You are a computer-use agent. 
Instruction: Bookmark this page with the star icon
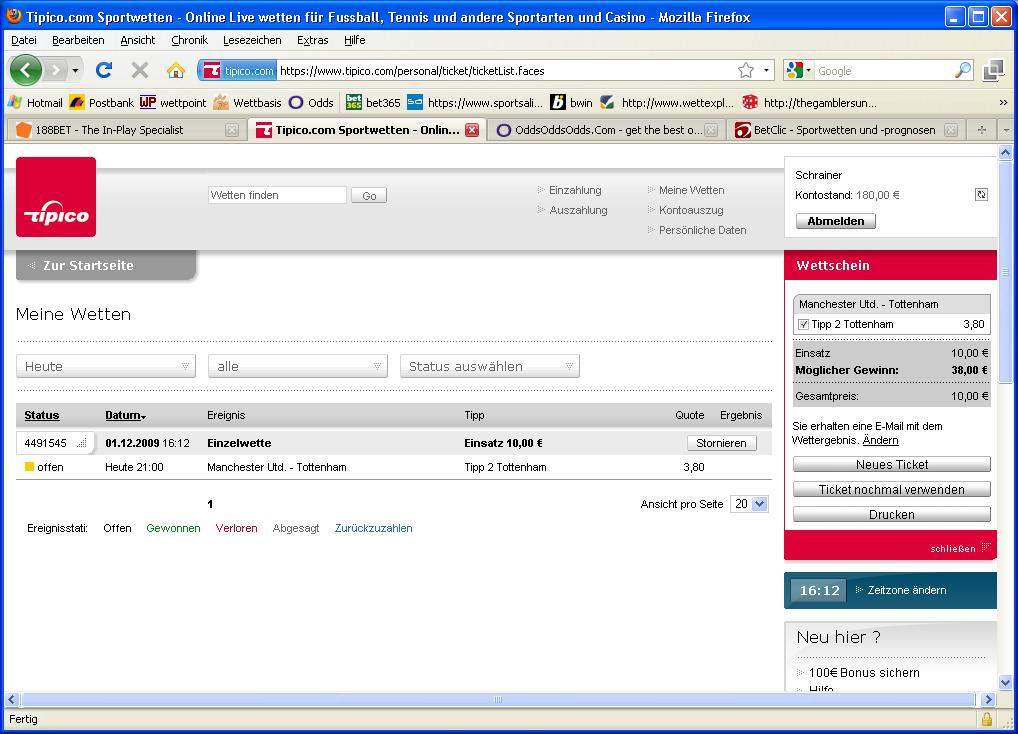[x=746, y=70]
